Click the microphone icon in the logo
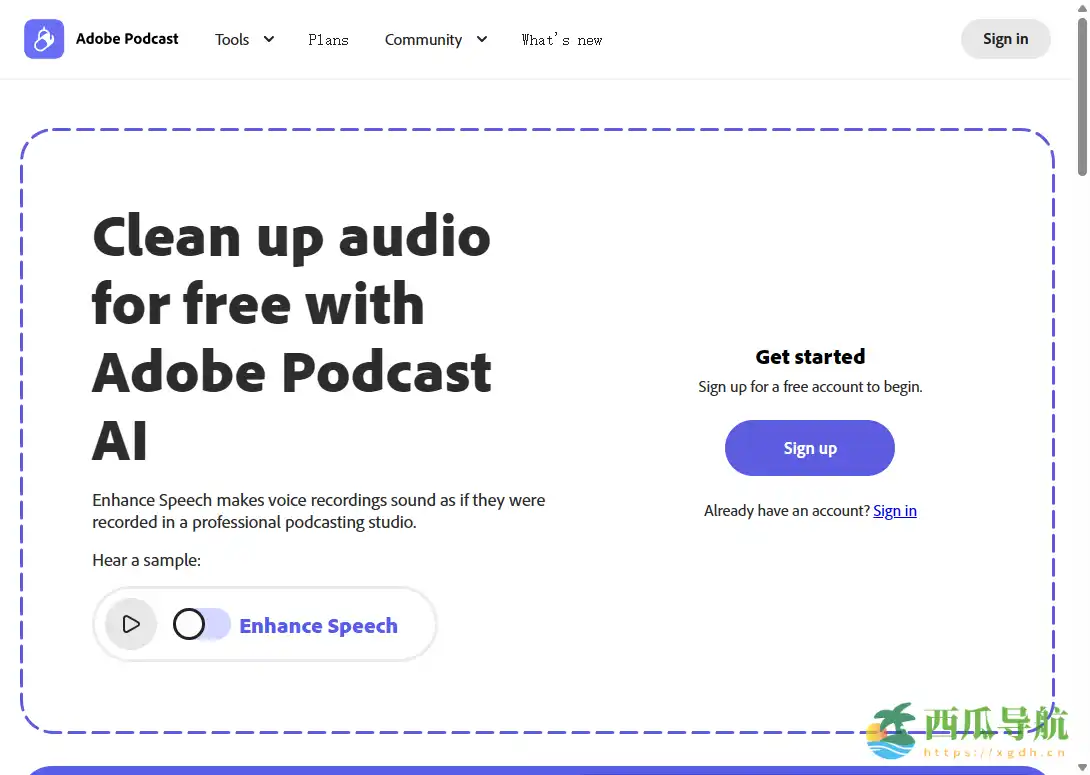 point(43,38)
